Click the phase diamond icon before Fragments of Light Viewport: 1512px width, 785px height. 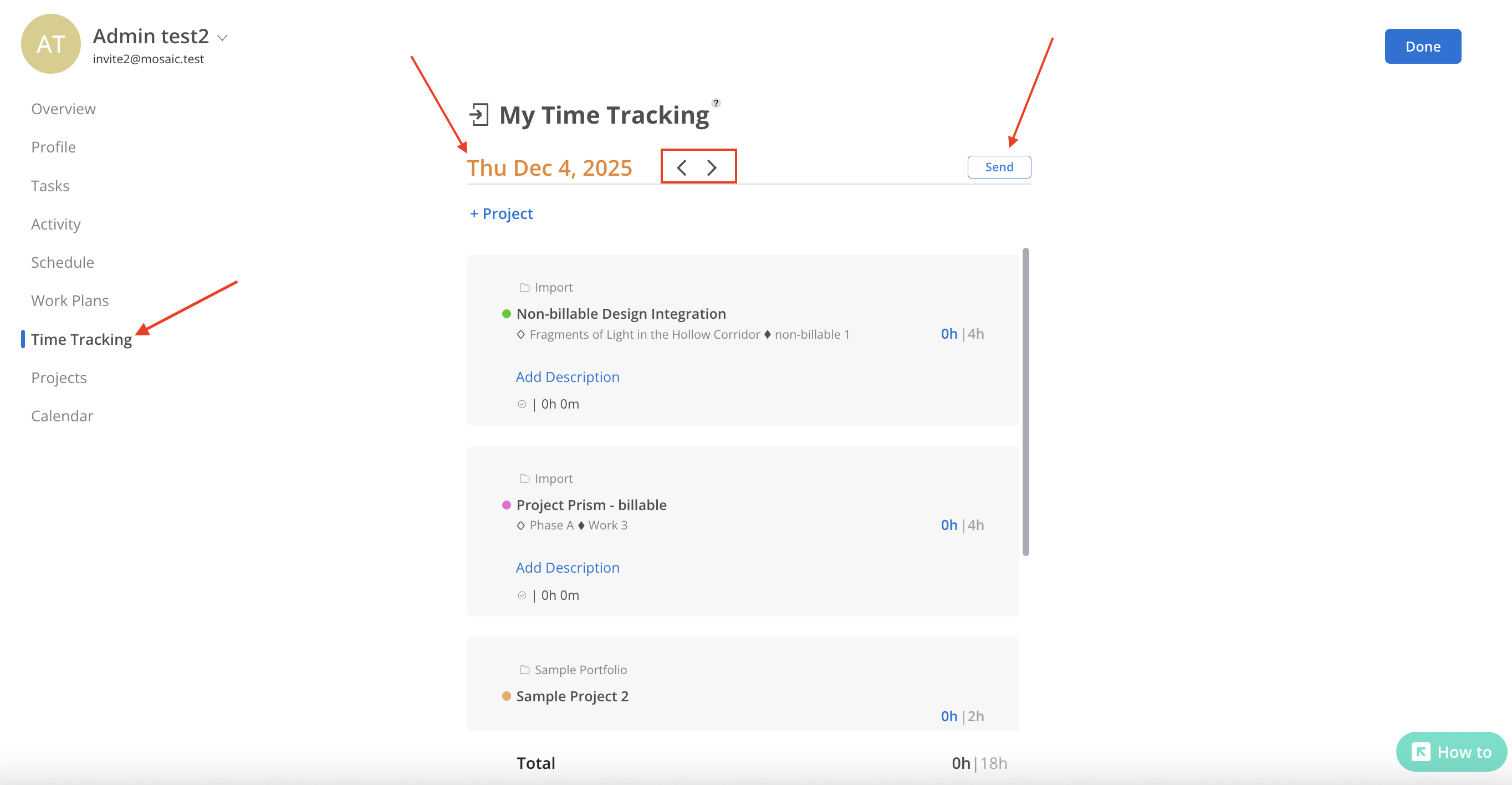click(x=520, y=335)
